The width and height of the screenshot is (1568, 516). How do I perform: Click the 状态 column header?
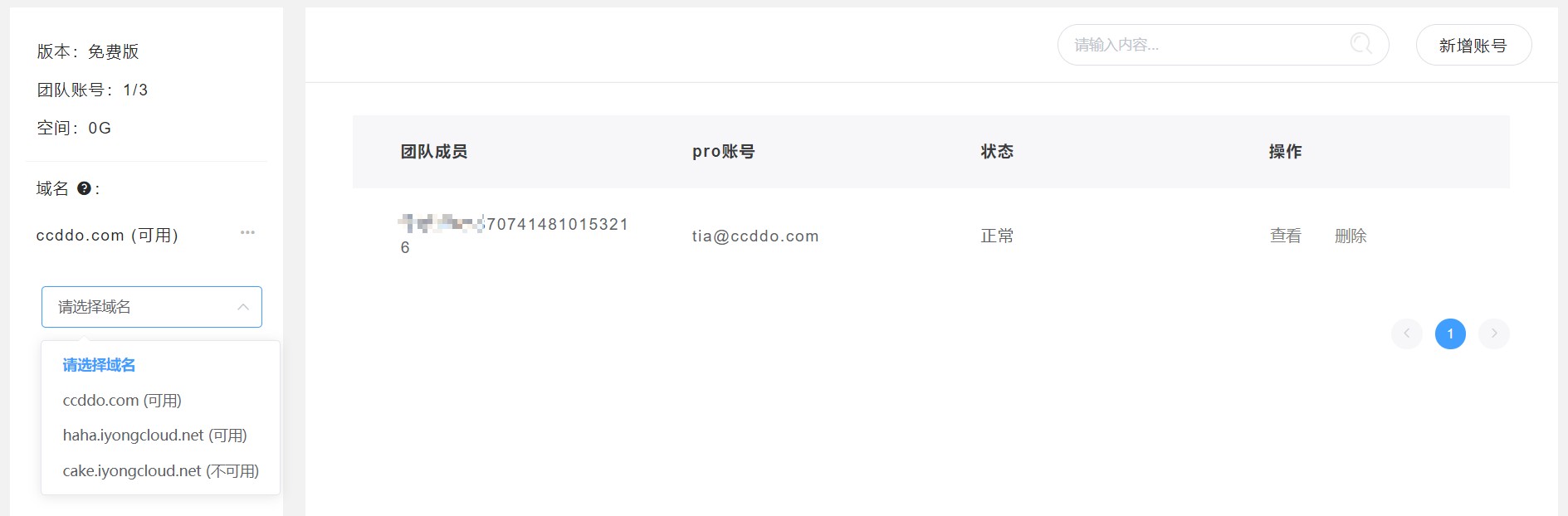coord(997,151)
